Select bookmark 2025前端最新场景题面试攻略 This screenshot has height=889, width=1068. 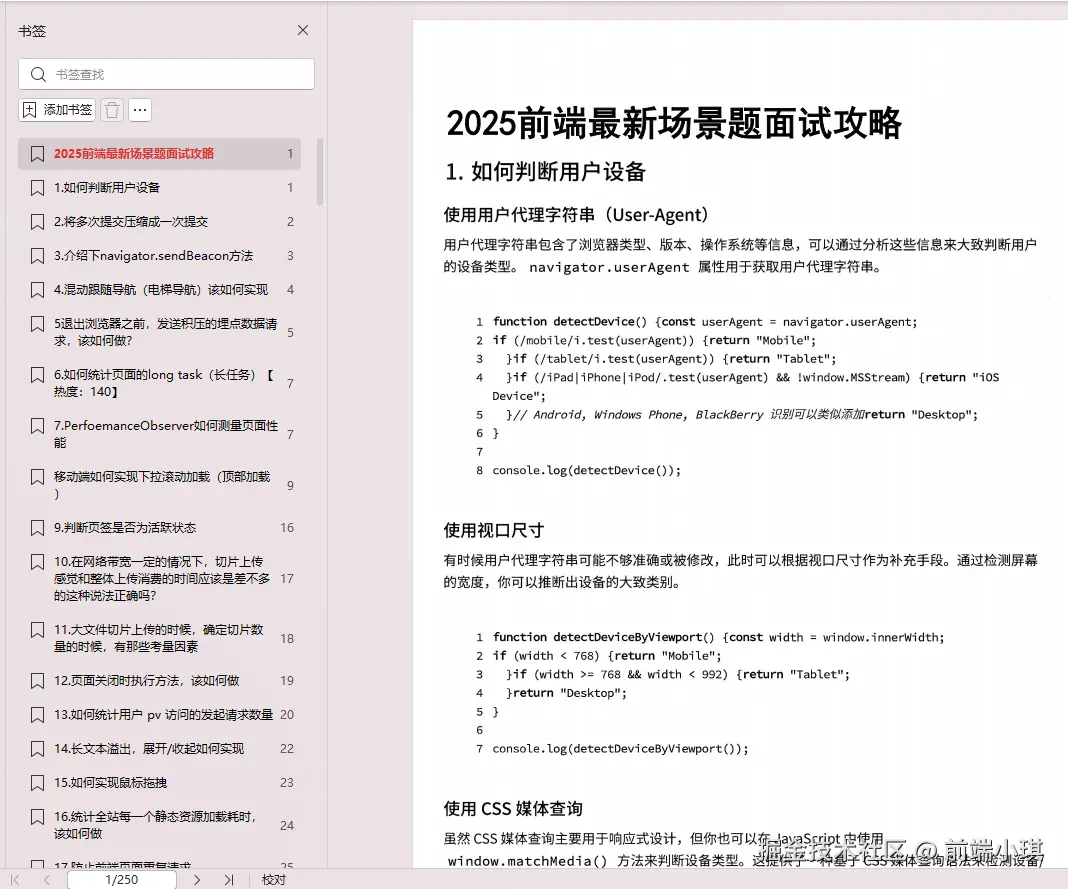click(x=159, y=153)
